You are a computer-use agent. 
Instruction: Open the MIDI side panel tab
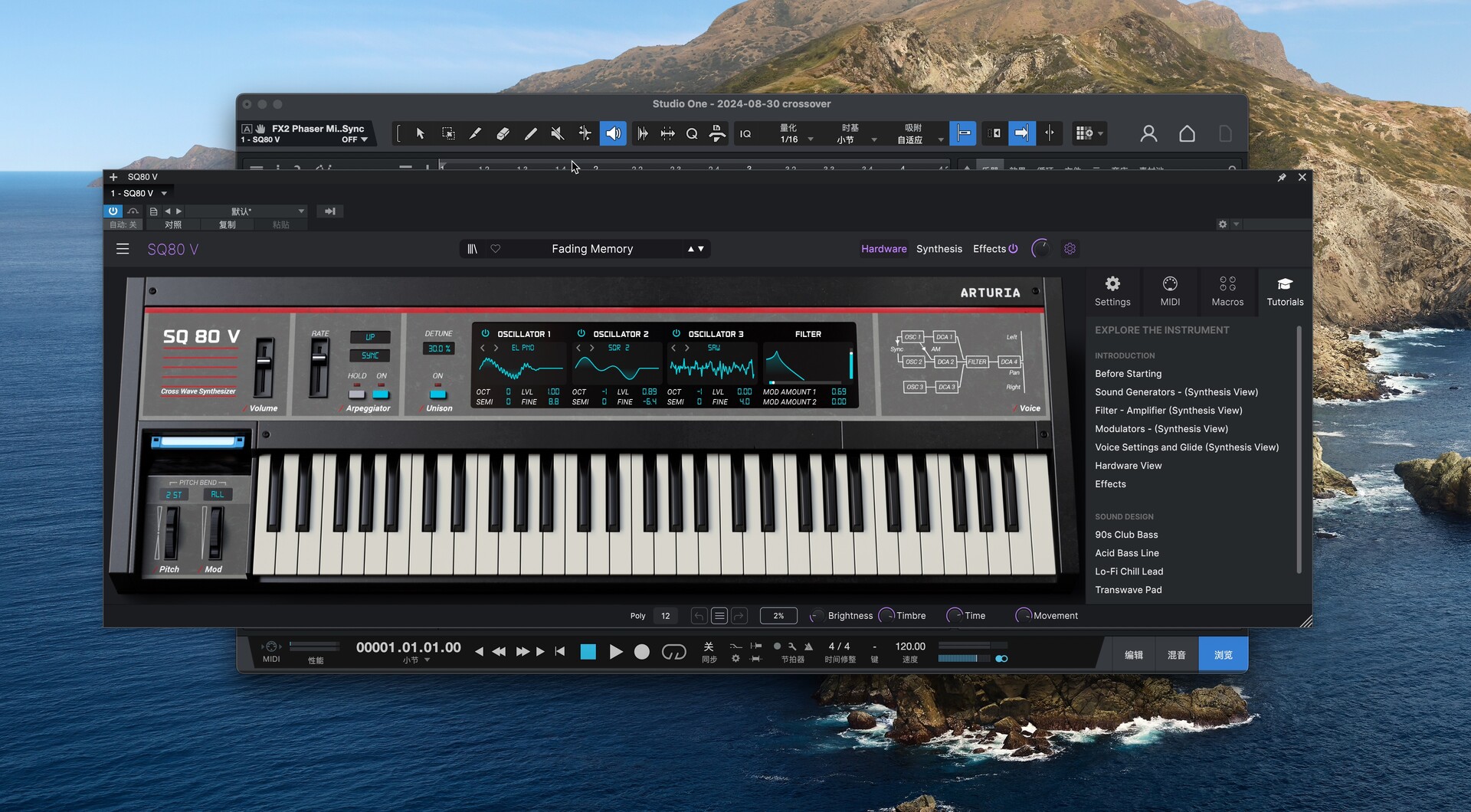(x=1170, y=291)
